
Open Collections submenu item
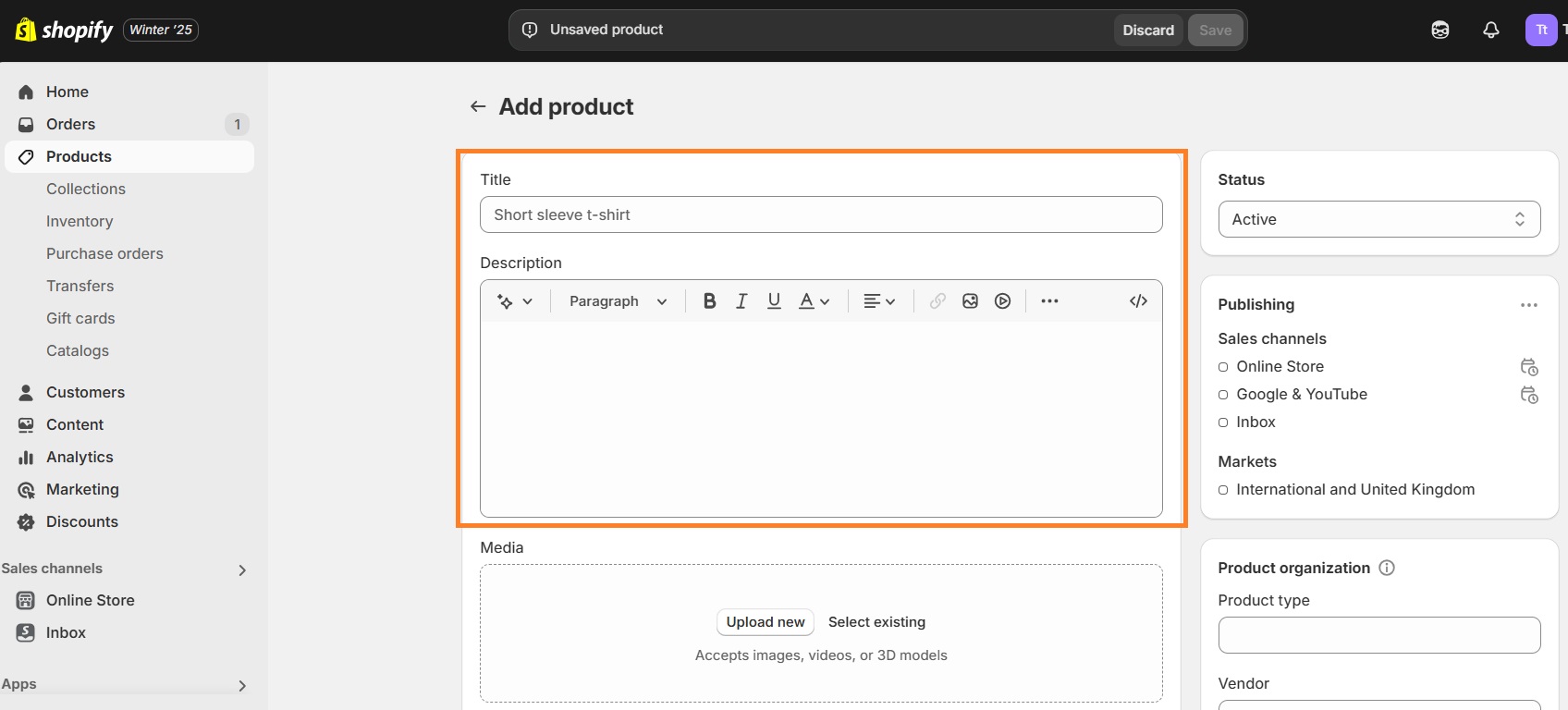pos(86,189)
